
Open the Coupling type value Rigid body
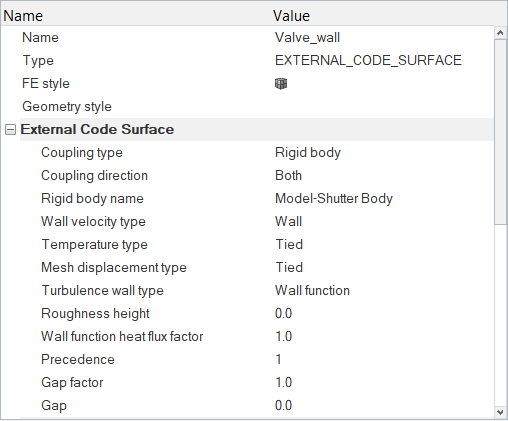tap(308, 152)
